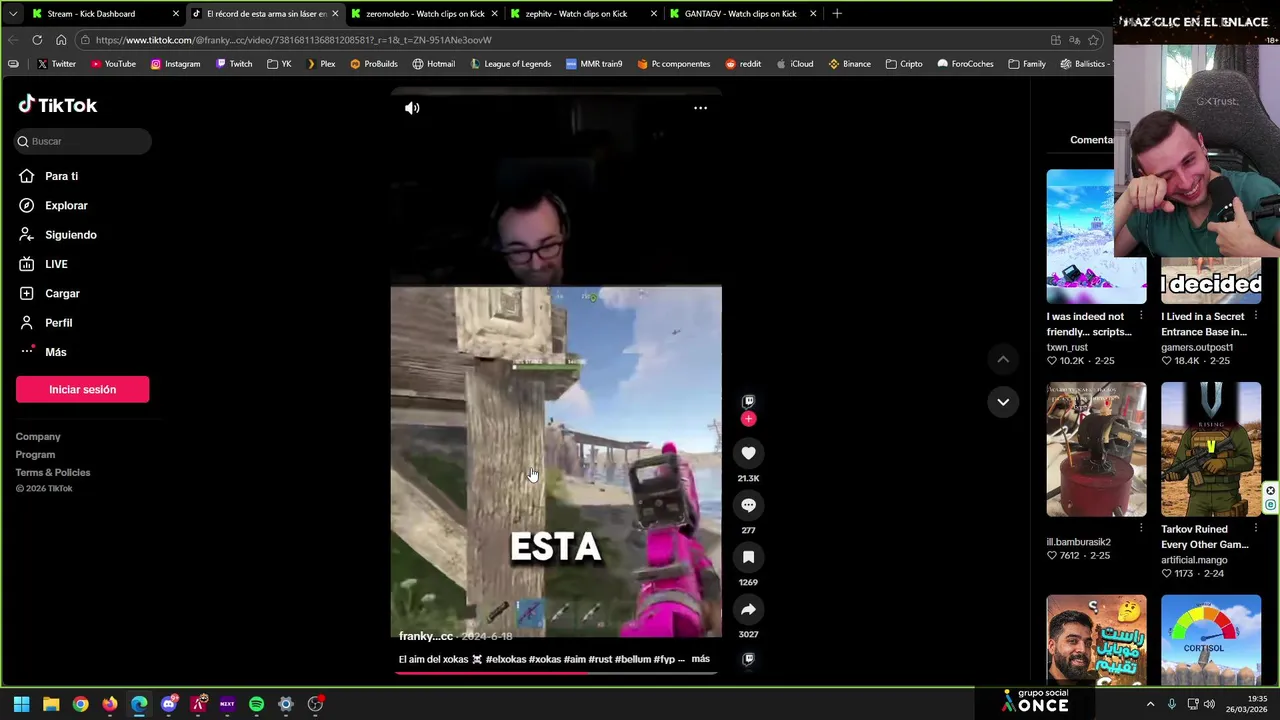Close the TikTok browser tab
Screen dimensions: 1280x720
(335, 14)
